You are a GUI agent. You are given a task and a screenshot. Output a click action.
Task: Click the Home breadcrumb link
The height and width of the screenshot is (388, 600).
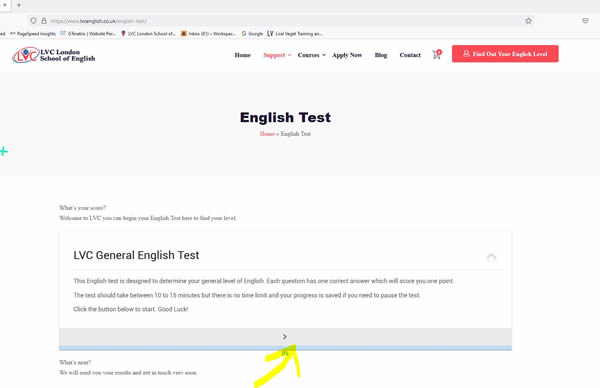click(x=267, y=134)
